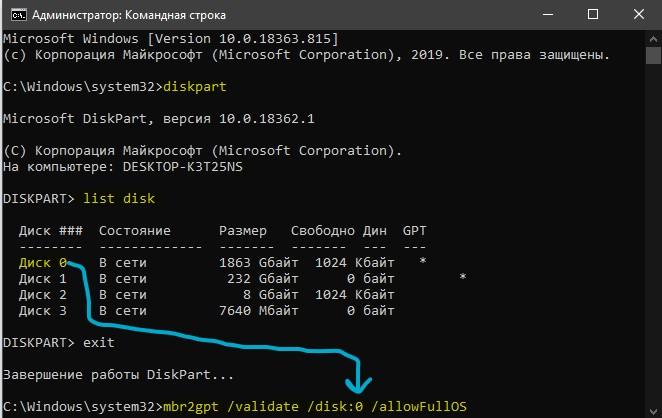Click the computer name DESKTOP-K3T25NS

tap(183, 167)
